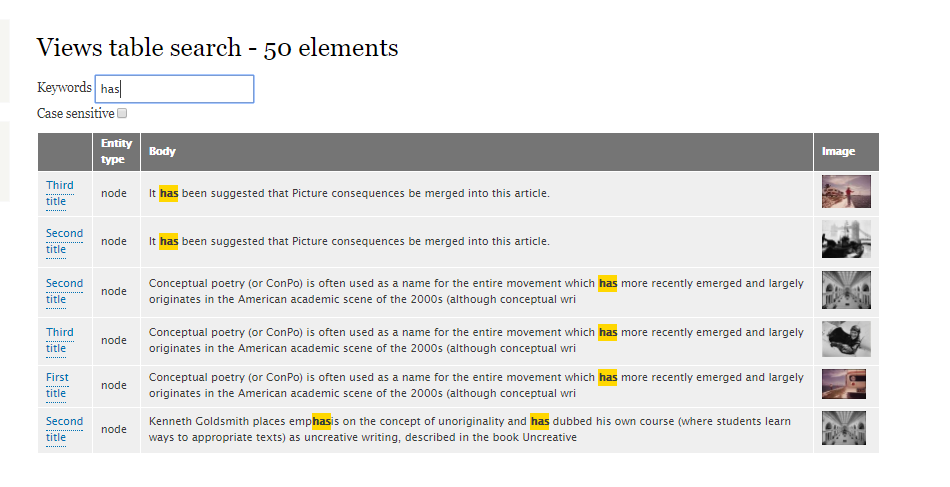Open the First title link

57,385
